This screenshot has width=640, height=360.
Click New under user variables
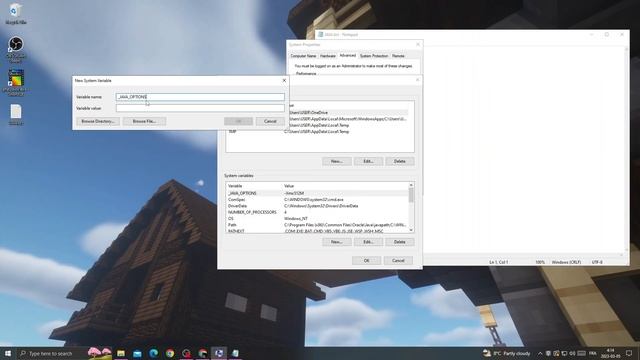pos(337,162)
